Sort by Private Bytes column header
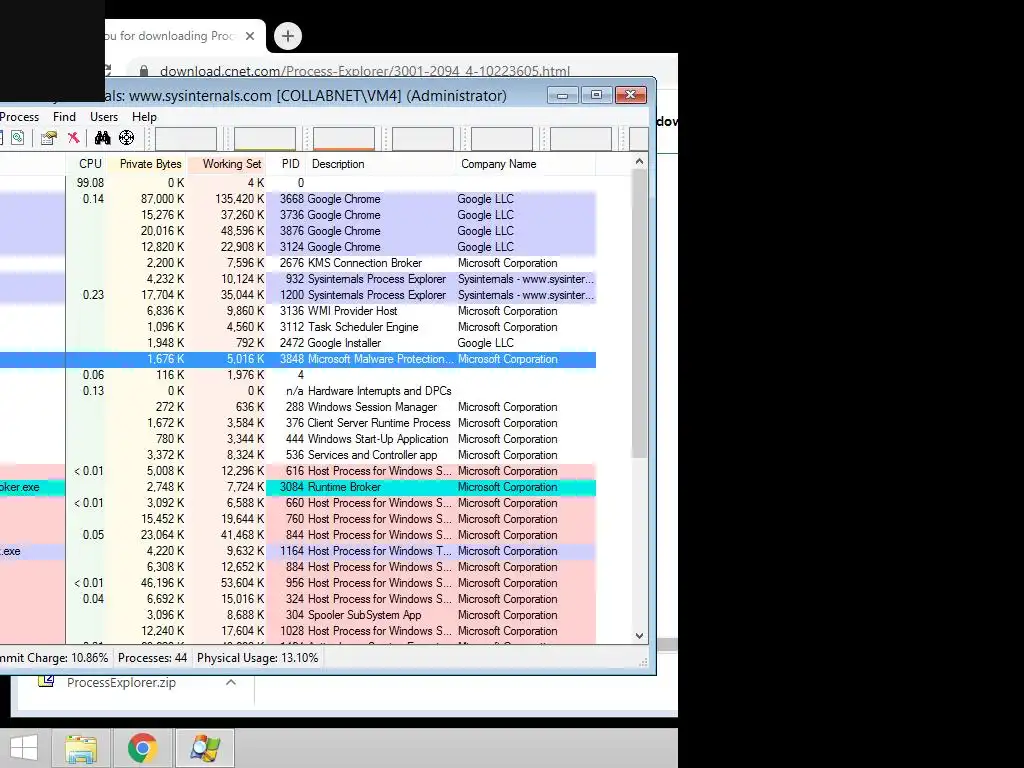The width and height of the screenshot is (1024, 768). point(150,164)
